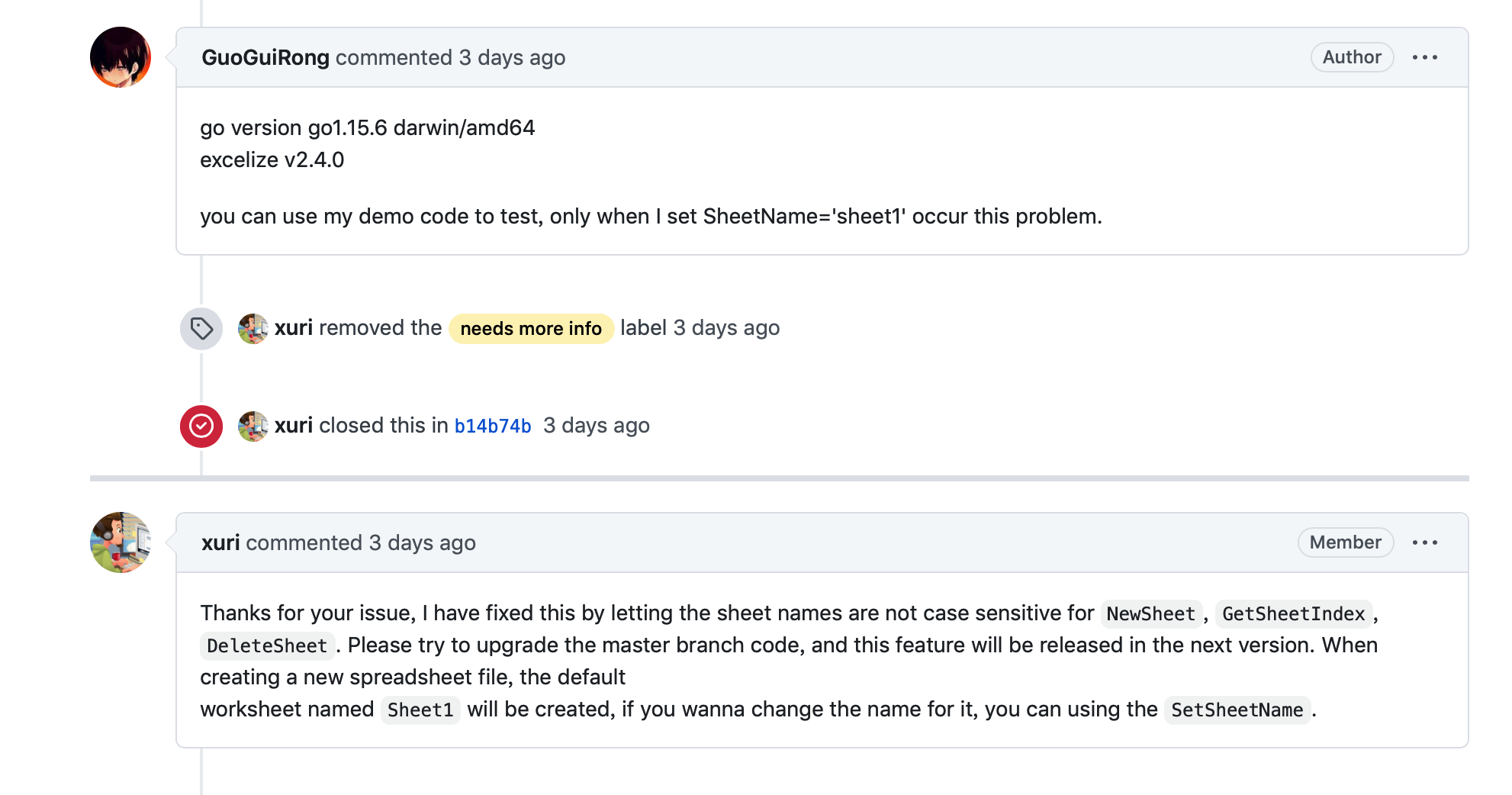Click xuri name in label removal event
The height and width of the screenshot is (795, 1512).
pyautogui.click(x=294, y=328)
